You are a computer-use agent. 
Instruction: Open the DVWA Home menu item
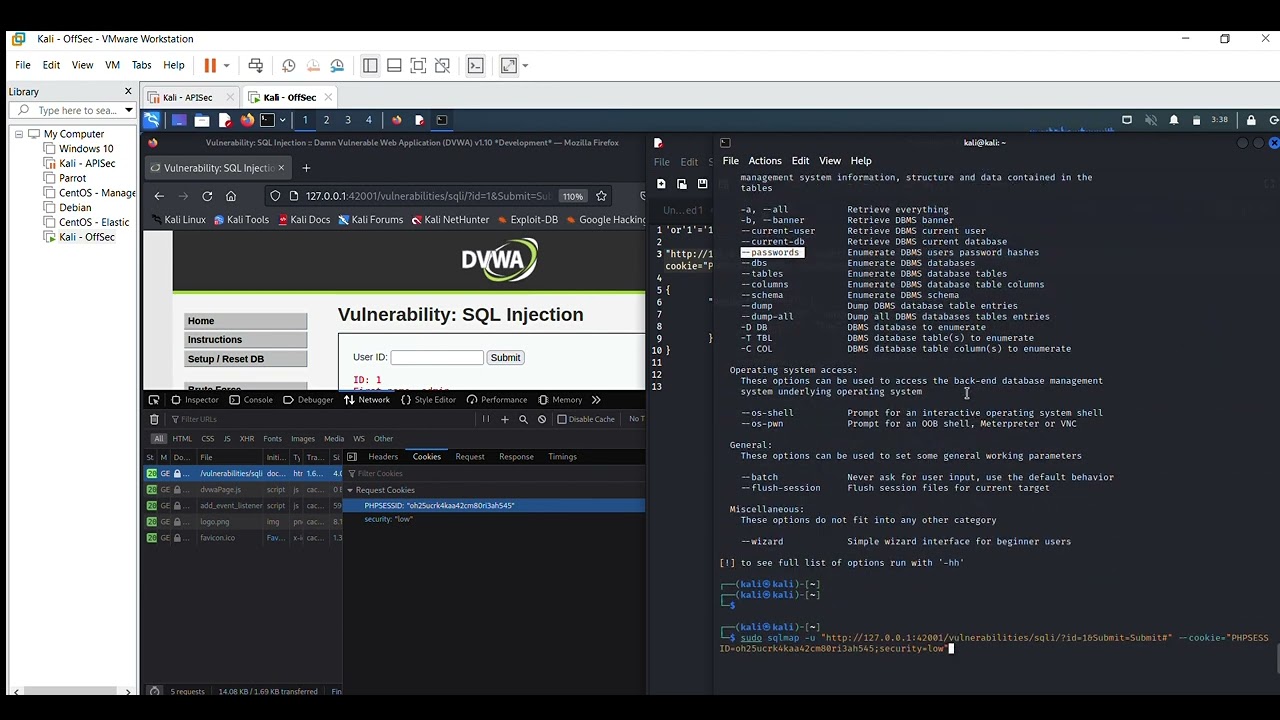point(245,321)
